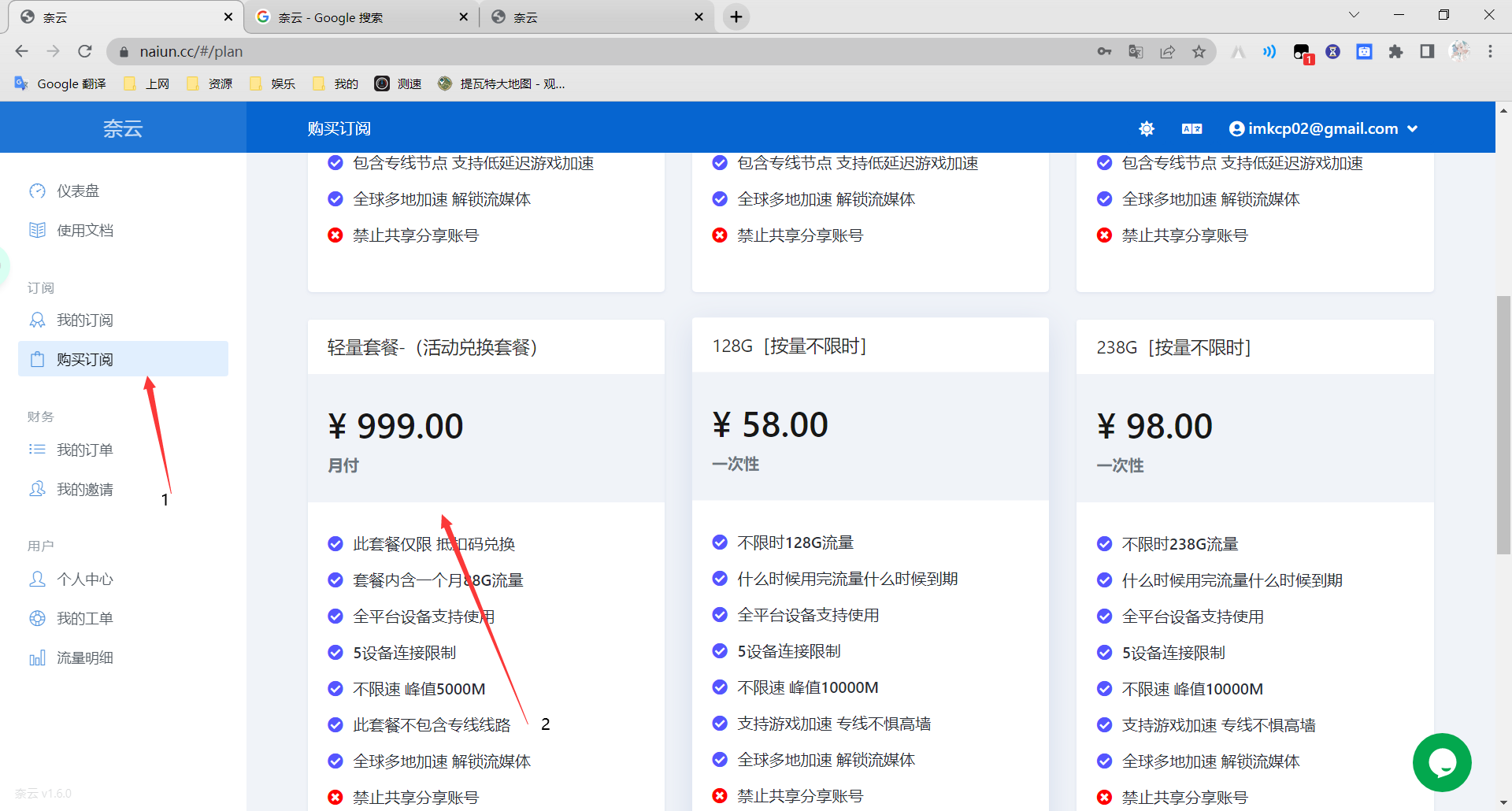Open the browser extensions puzzle icon

click(1395, 51)
